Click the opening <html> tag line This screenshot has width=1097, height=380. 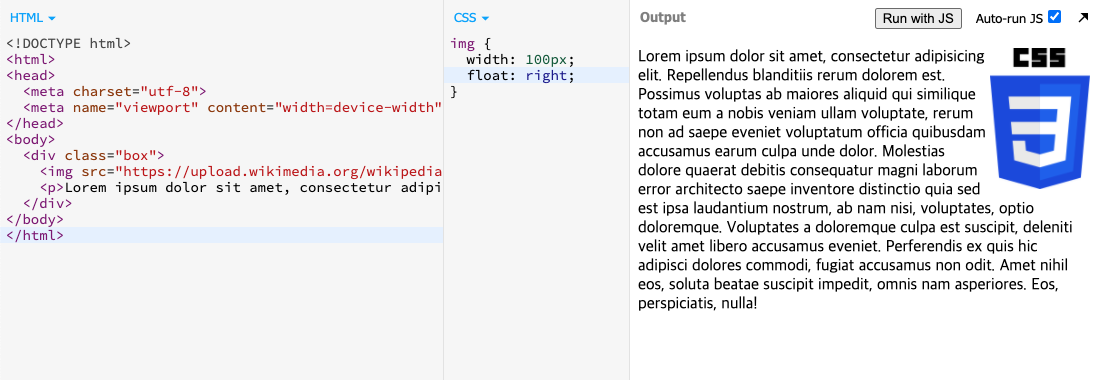click(31, 60)
